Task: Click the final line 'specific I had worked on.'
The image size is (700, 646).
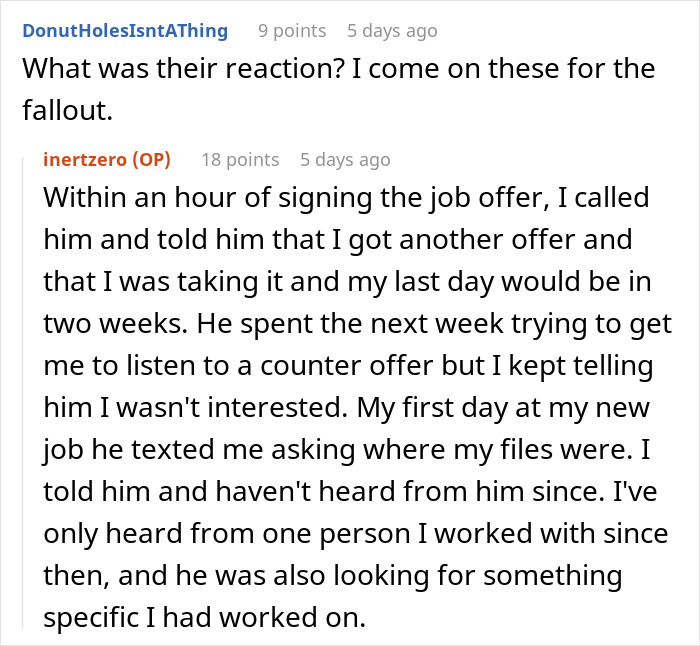Action: [x=204, y=617]
